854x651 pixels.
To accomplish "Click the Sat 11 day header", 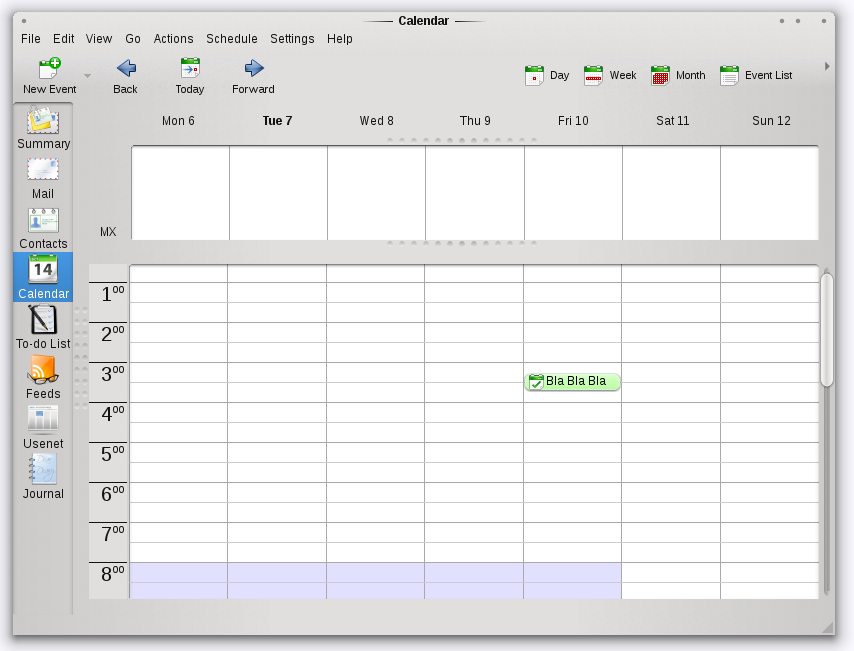I will click(x=673, y=121).
